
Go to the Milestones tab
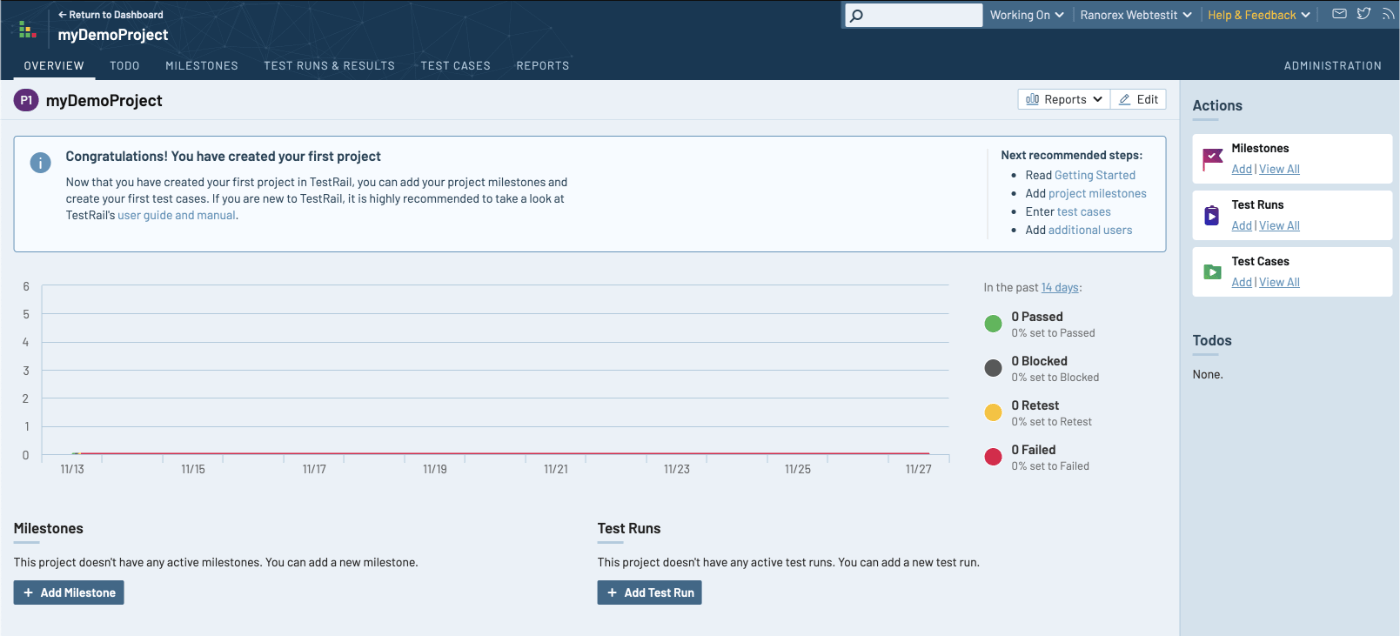tap(202, 66)
